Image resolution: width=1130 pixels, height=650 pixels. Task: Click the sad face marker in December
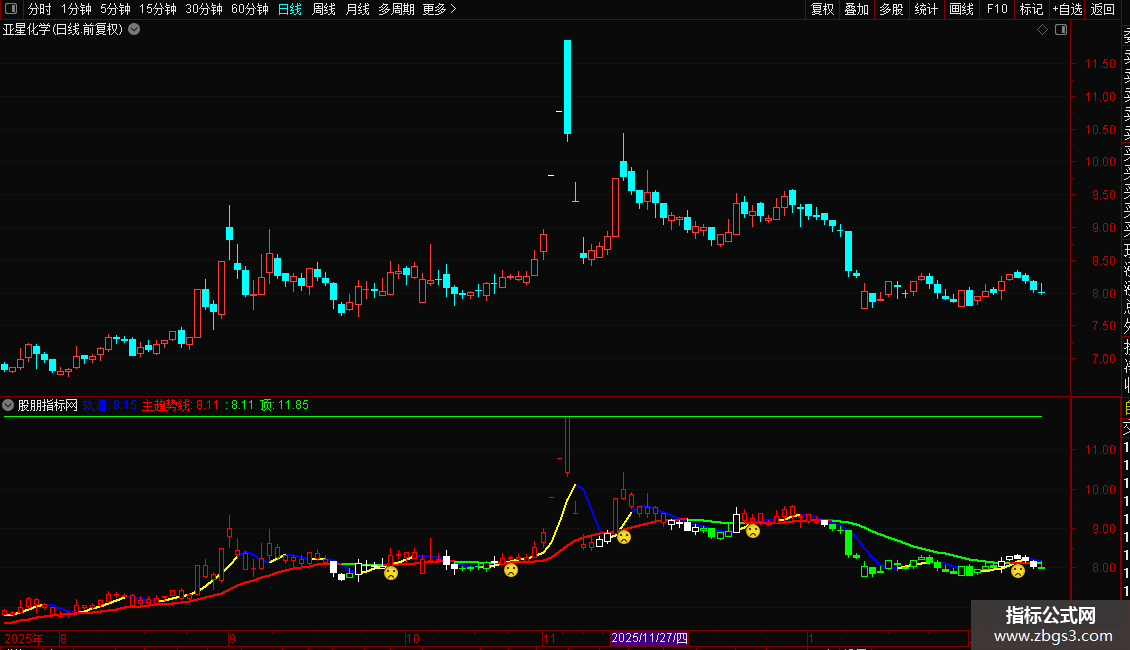753,531
